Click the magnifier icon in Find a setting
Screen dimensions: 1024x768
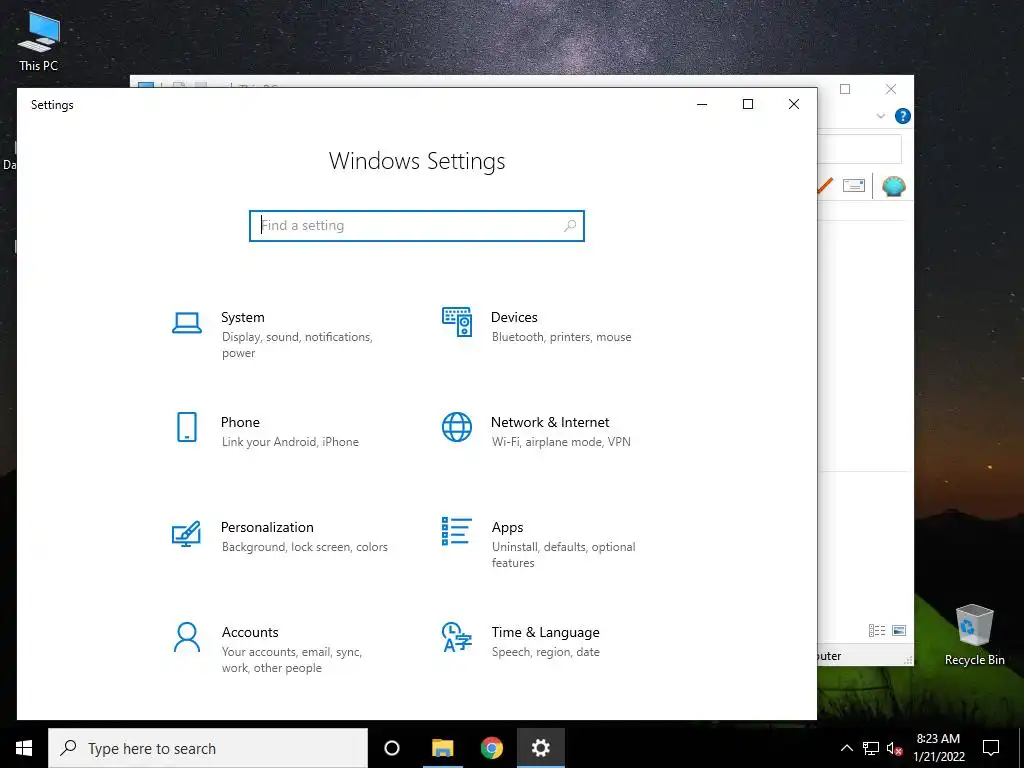569,225
